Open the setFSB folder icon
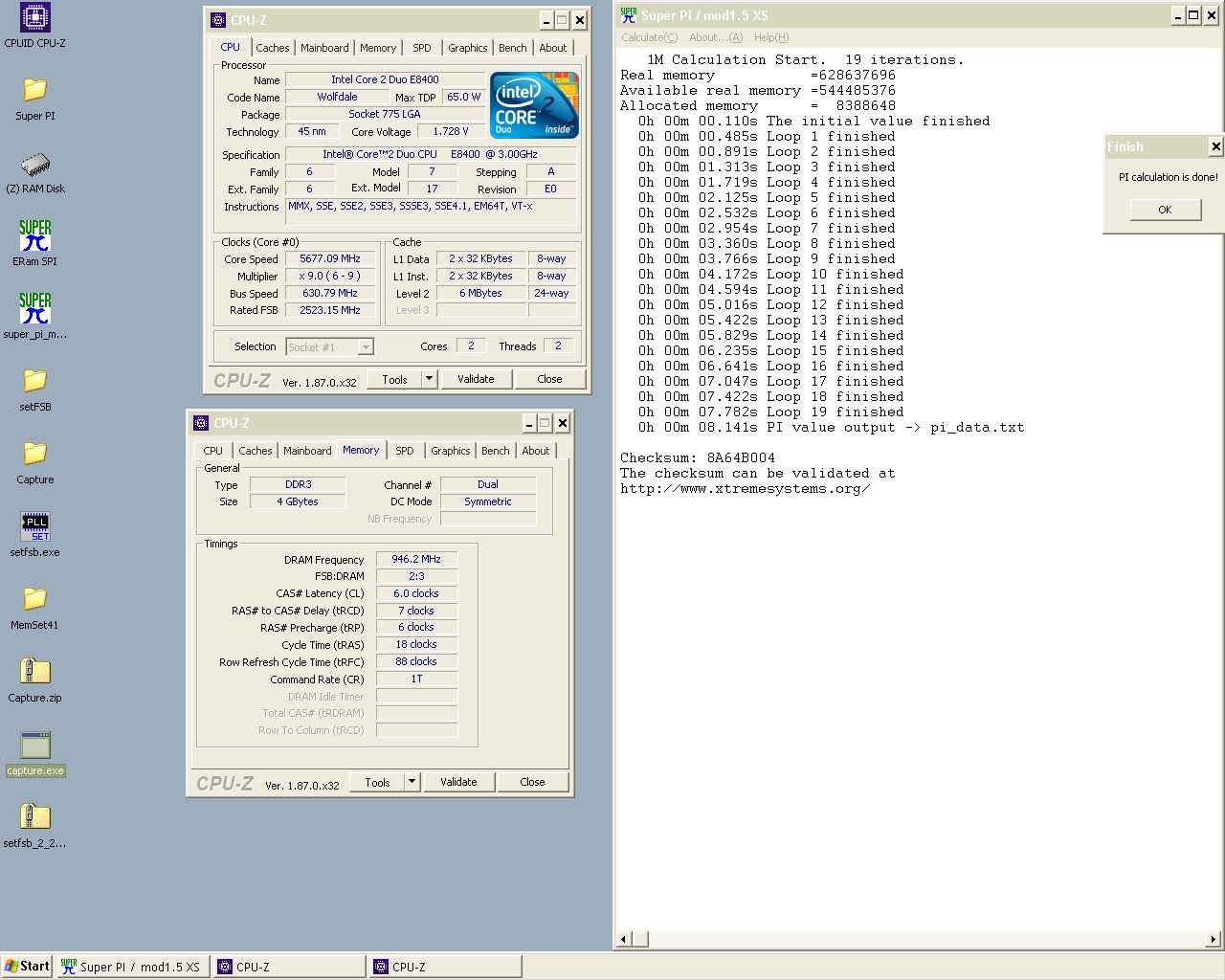Screen dimensions: 1225x980 [34, 390]
